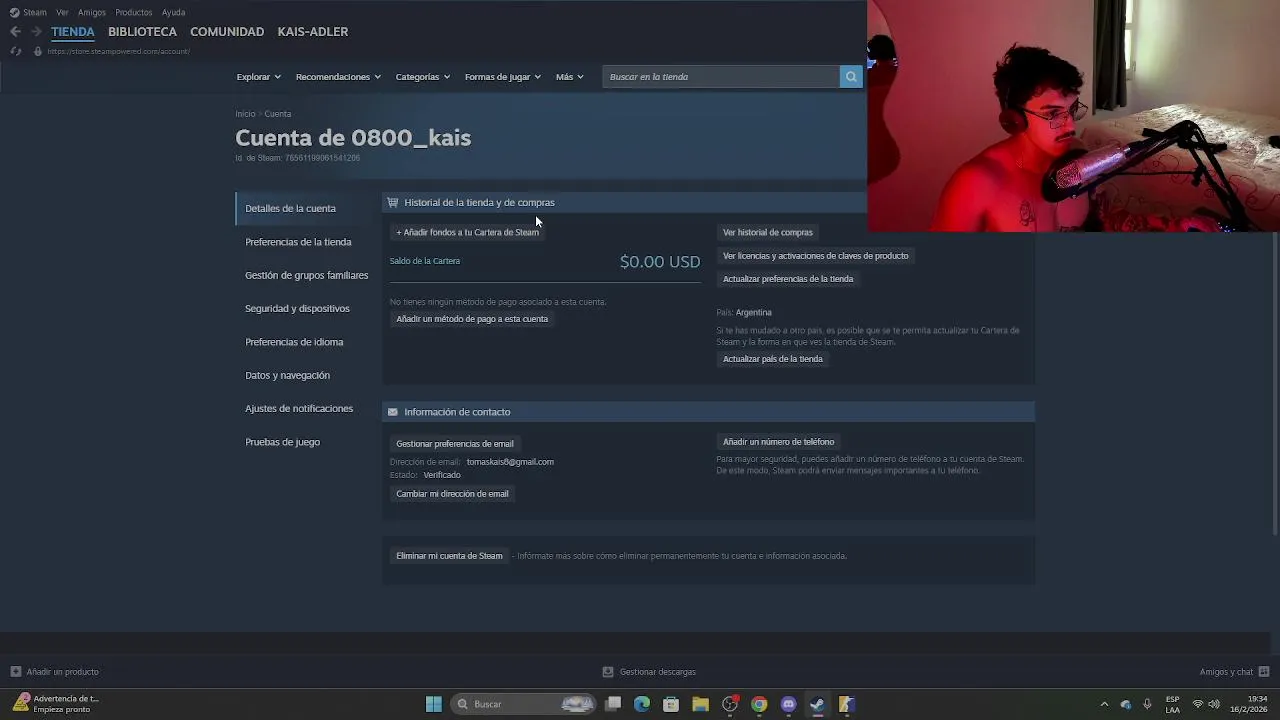
Task: Open the volume speaker tray icon
Action: (1214, 704)
